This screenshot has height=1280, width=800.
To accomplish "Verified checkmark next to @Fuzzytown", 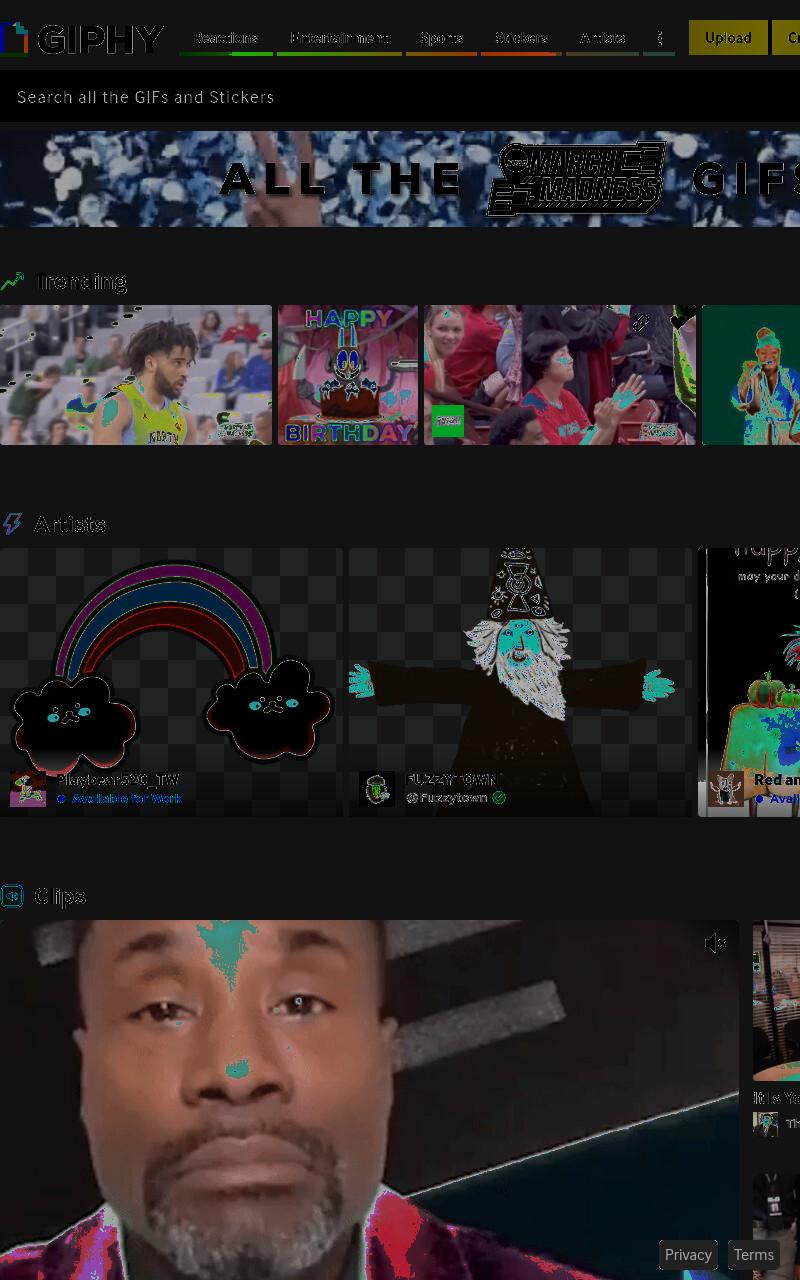I will pos(499,798).
